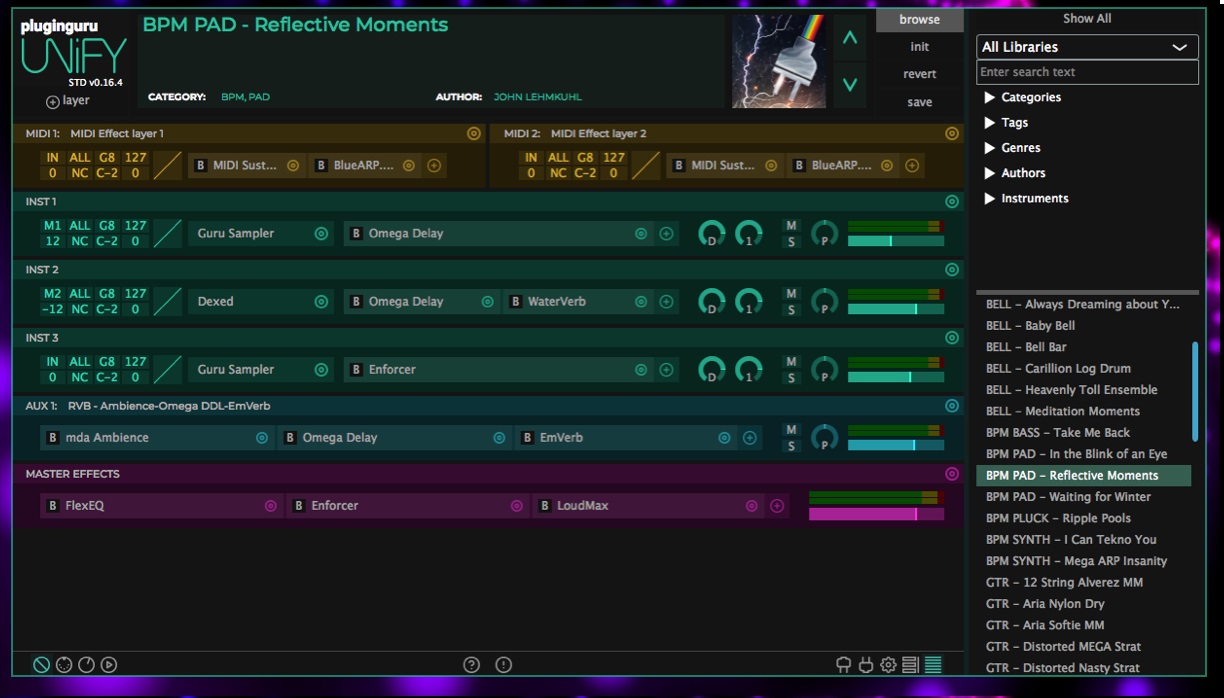Go to the next preset with the down arrow
Image resolution: width=1224 pixels, height=698 pixels.
click(850, 84)
